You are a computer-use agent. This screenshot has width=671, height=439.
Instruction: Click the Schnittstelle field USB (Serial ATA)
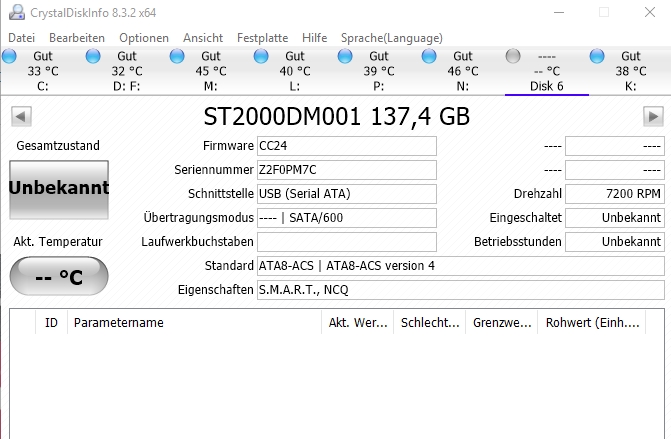coord(347,194)
